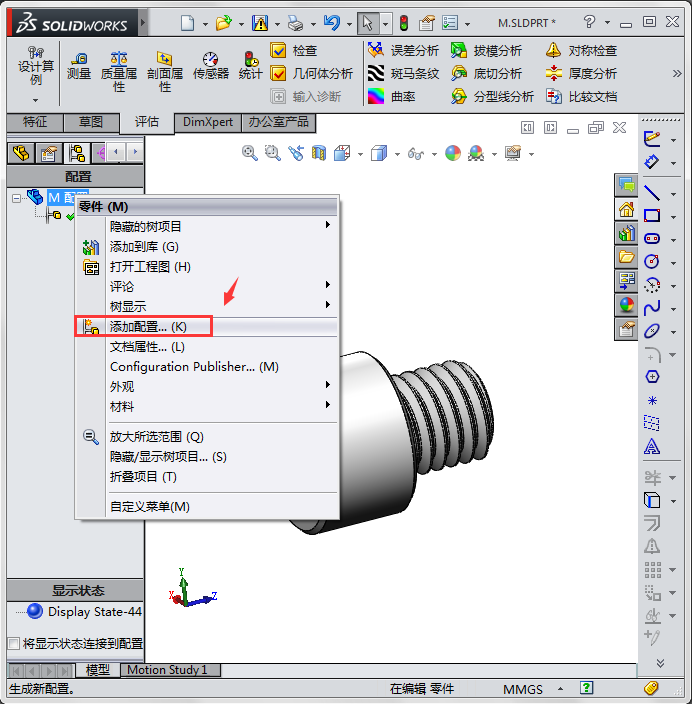Click 文档属性 in the context menu
The height and width of the screenshot is (704, 692).
coord(147,346)
